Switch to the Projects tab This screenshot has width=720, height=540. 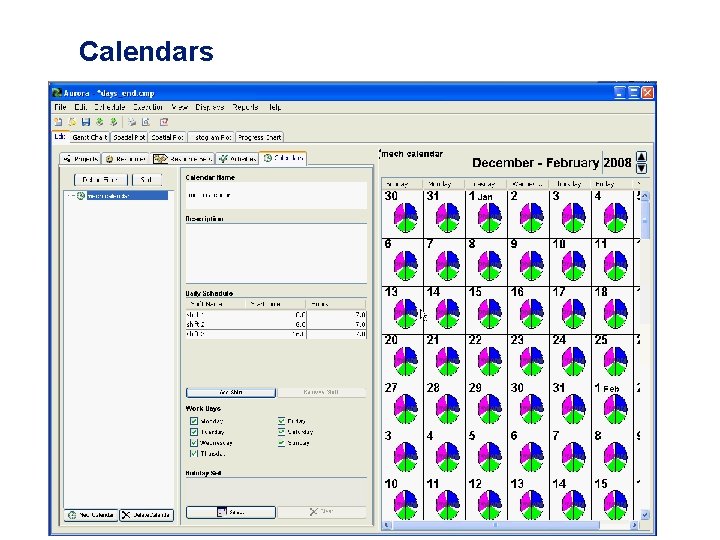coord(80,159)
